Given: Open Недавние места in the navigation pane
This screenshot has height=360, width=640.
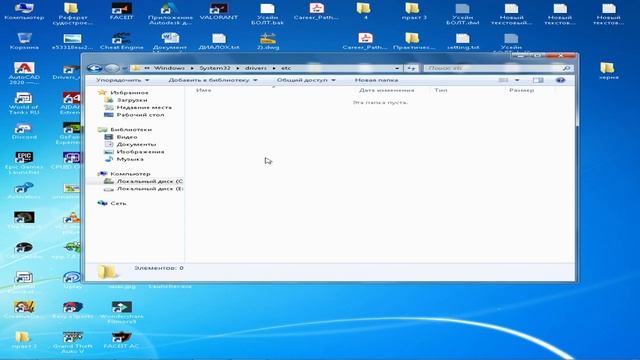Looking at the screenshot, I should (138, 107).
